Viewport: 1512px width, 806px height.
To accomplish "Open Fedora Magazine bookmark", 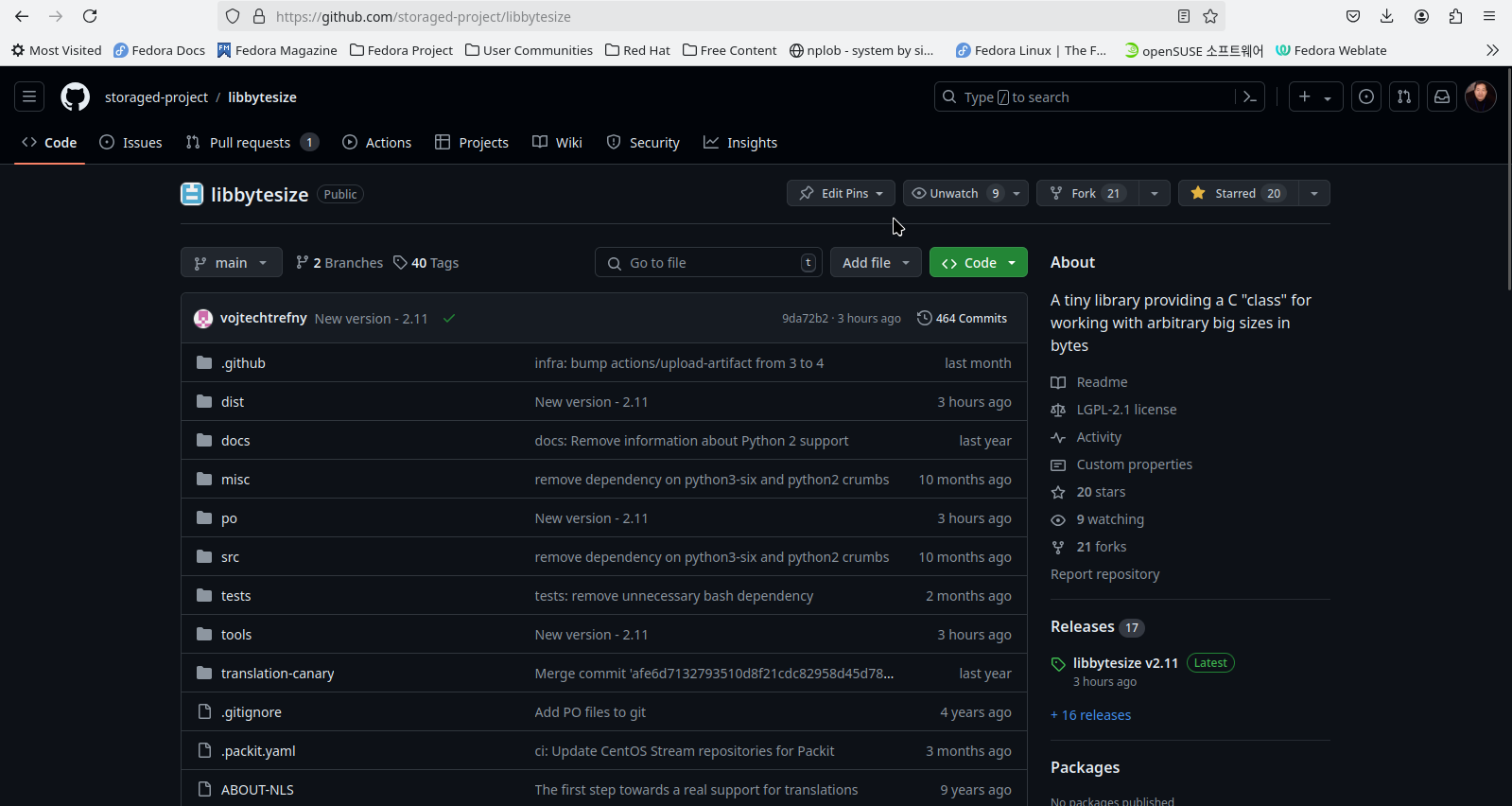I will pos(277,50).
